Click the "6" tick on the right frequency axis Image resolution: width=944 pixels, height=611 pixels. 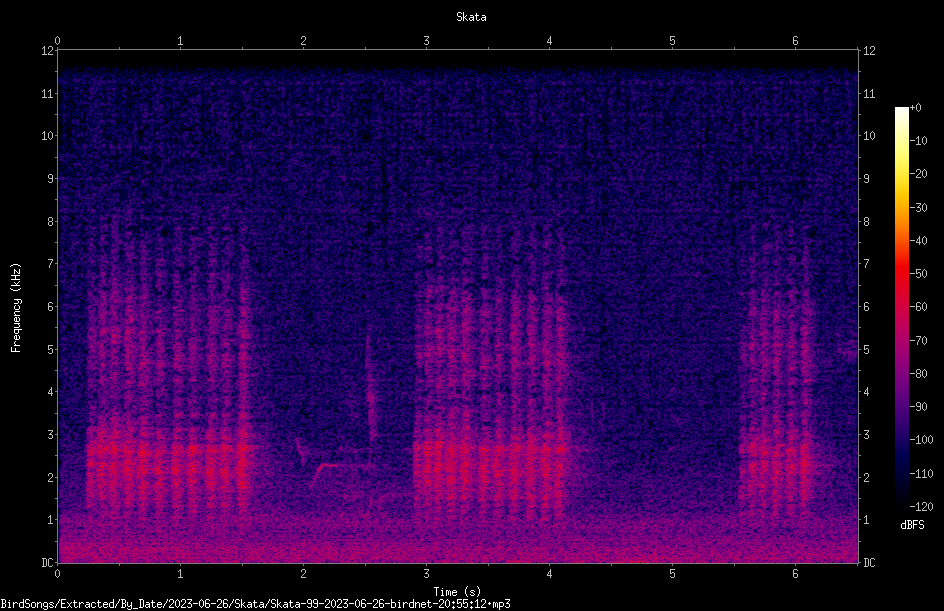866,306
